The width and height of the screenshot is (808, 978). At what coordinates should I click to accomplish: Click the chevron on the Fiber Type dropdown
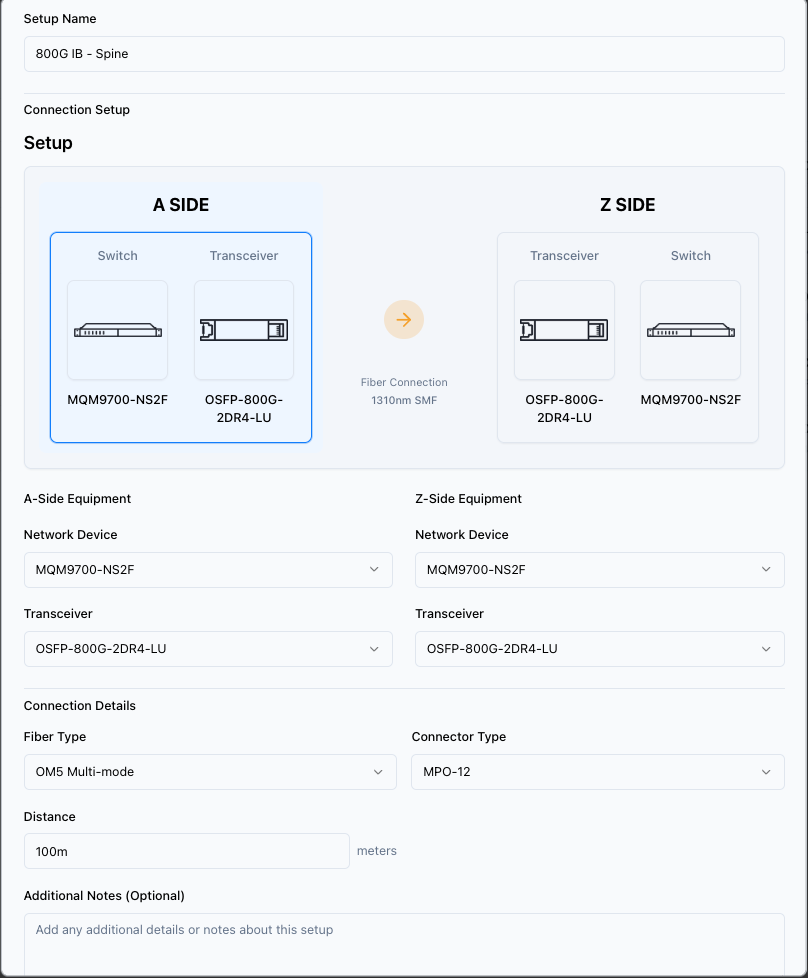point(379,771)
